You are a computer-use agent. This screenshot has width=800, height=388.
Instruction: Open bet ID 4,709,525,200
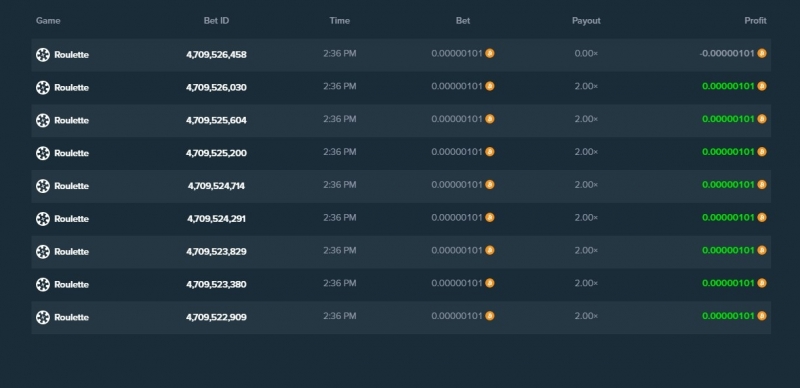pyautogui.click(x=216, y=153)
